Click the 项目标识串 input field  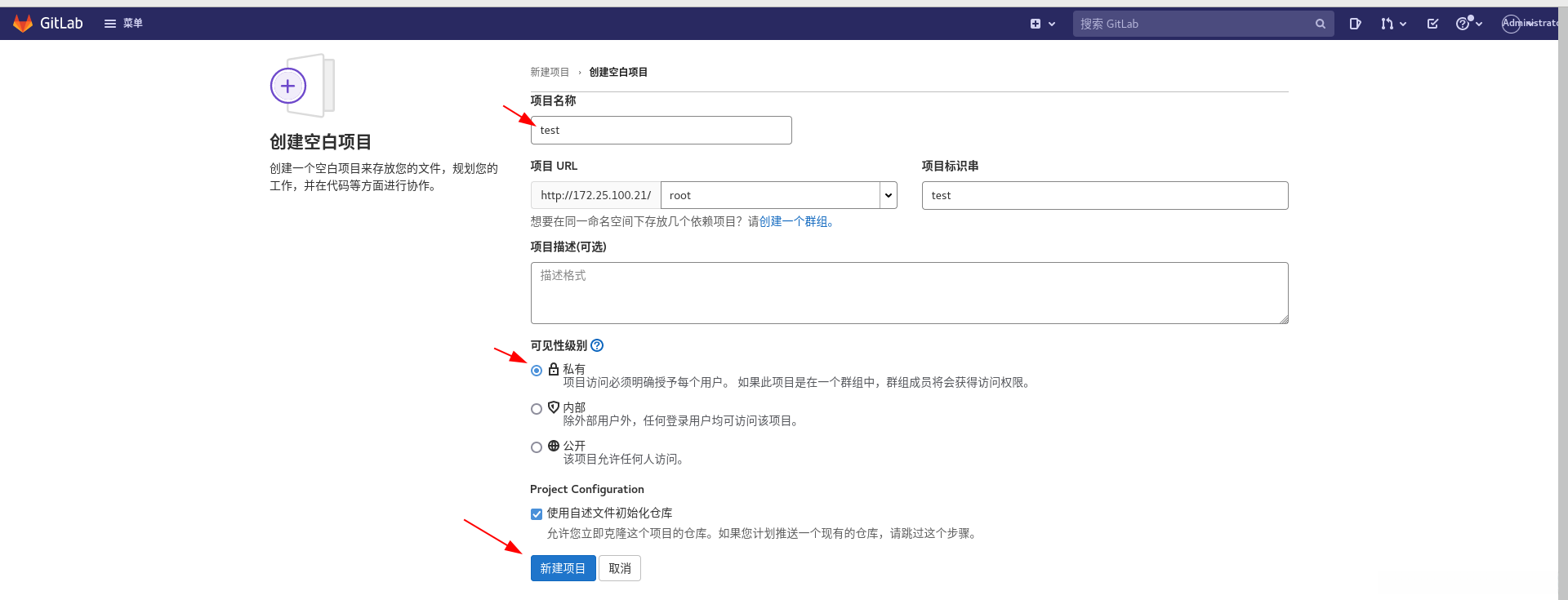[1105, 195]
